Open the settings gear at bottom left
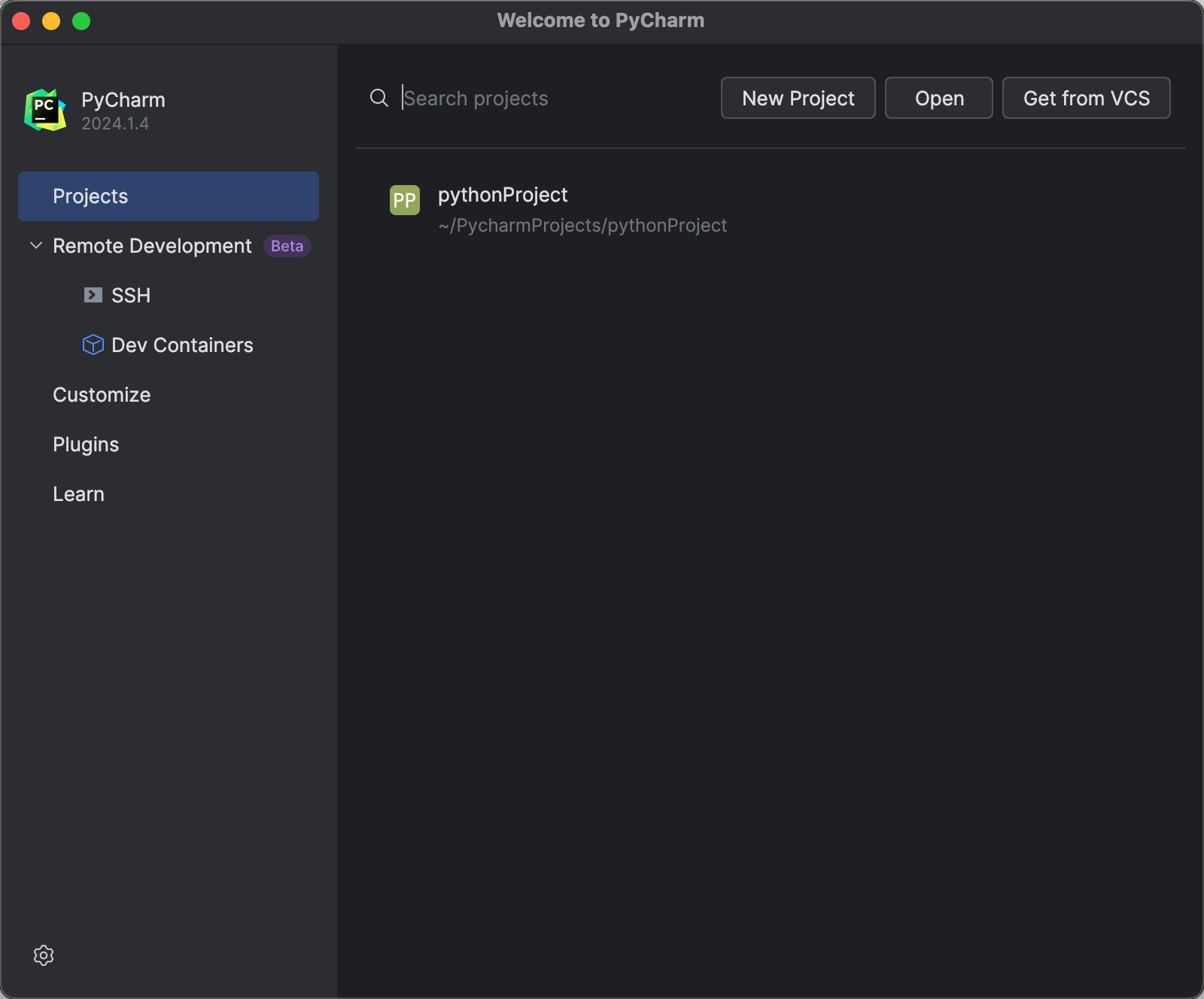Image resolution: width=1204 pixels, height=999 pixels. tap(44, 955)
